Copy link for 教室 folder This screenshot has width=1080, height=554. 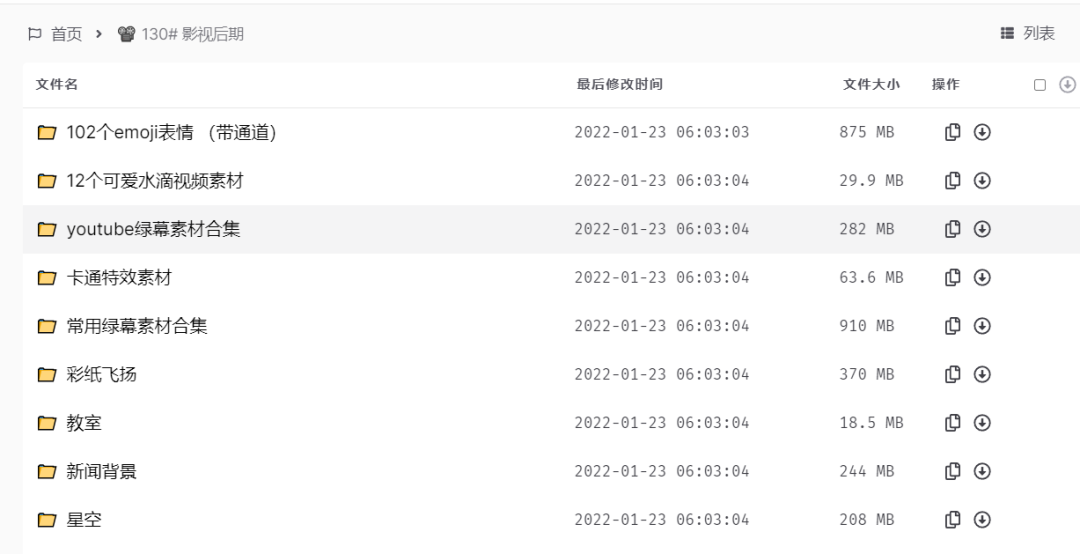(953, 423)
